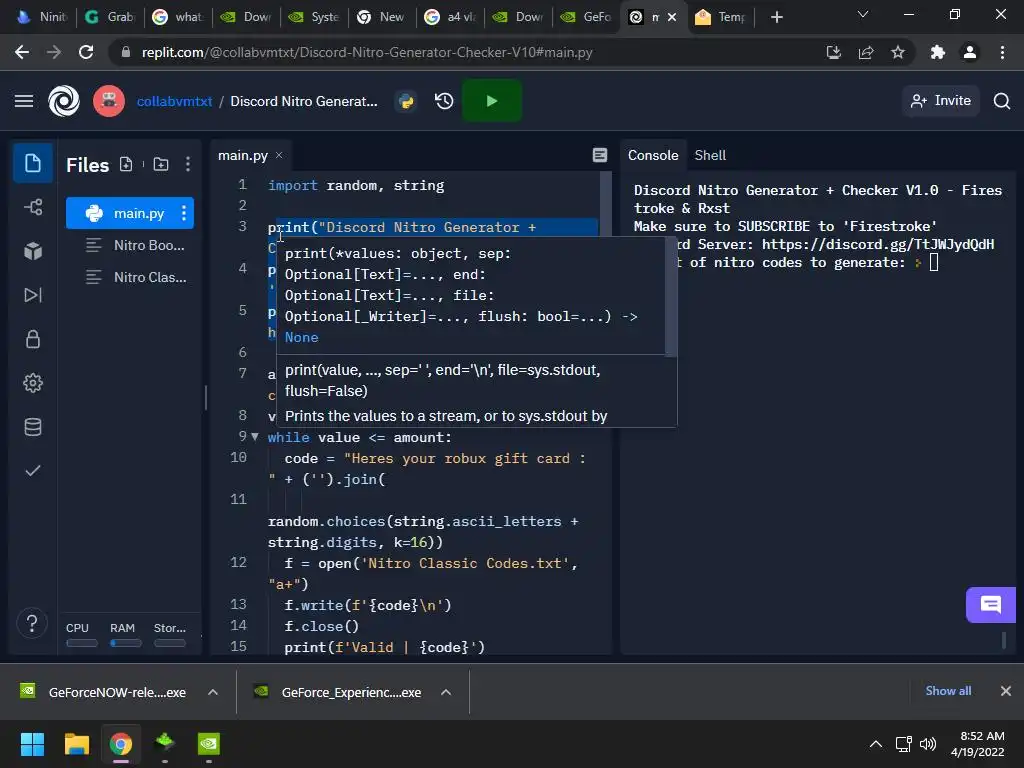The image size is (1024, 768).
Task: Switch to the Temp browser tab
Action: click(720, 17)
